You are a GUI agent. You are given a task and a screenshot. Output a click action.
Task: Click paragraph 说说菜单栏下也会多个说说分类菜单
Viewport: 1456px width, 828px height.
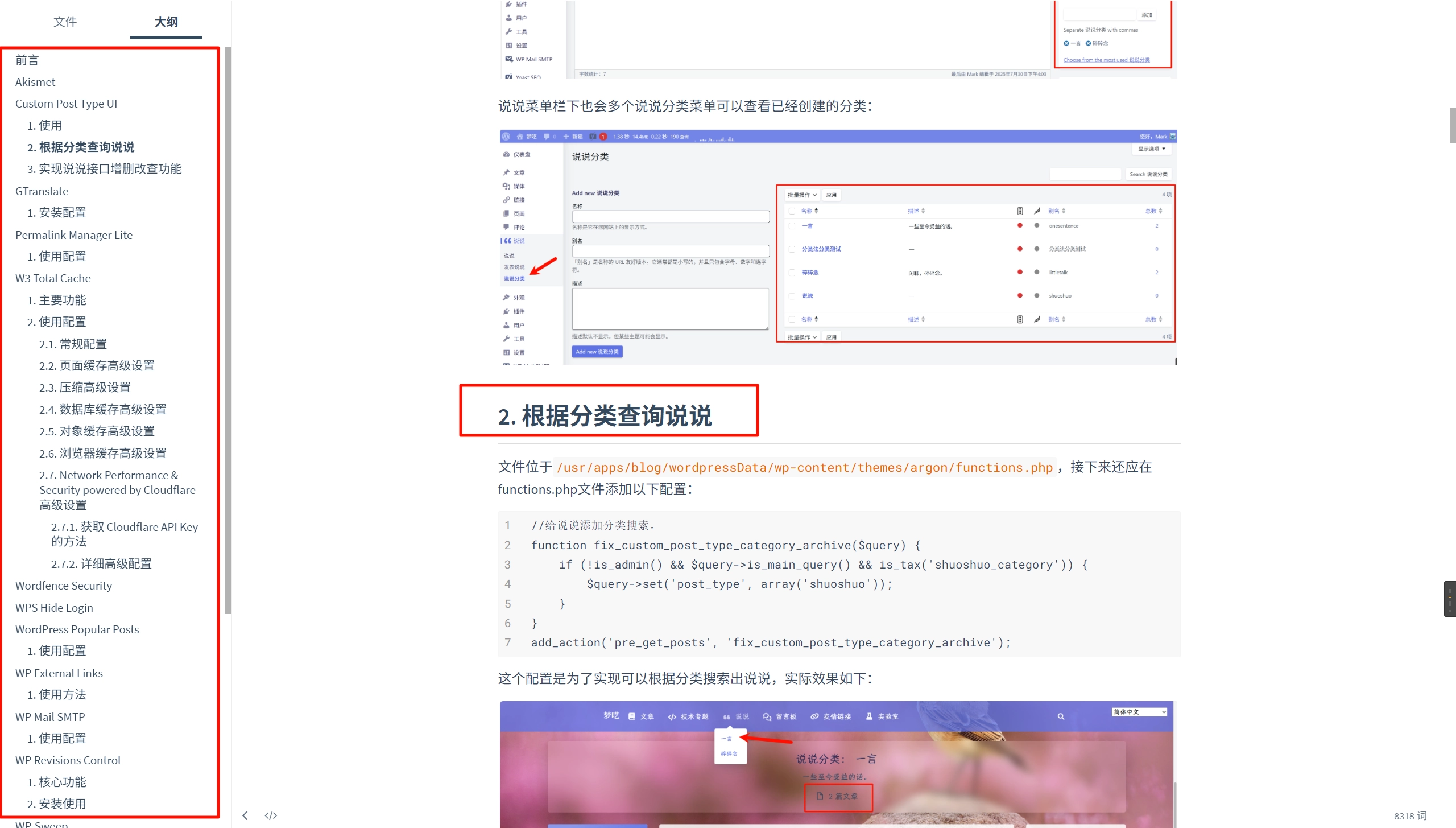685,106
